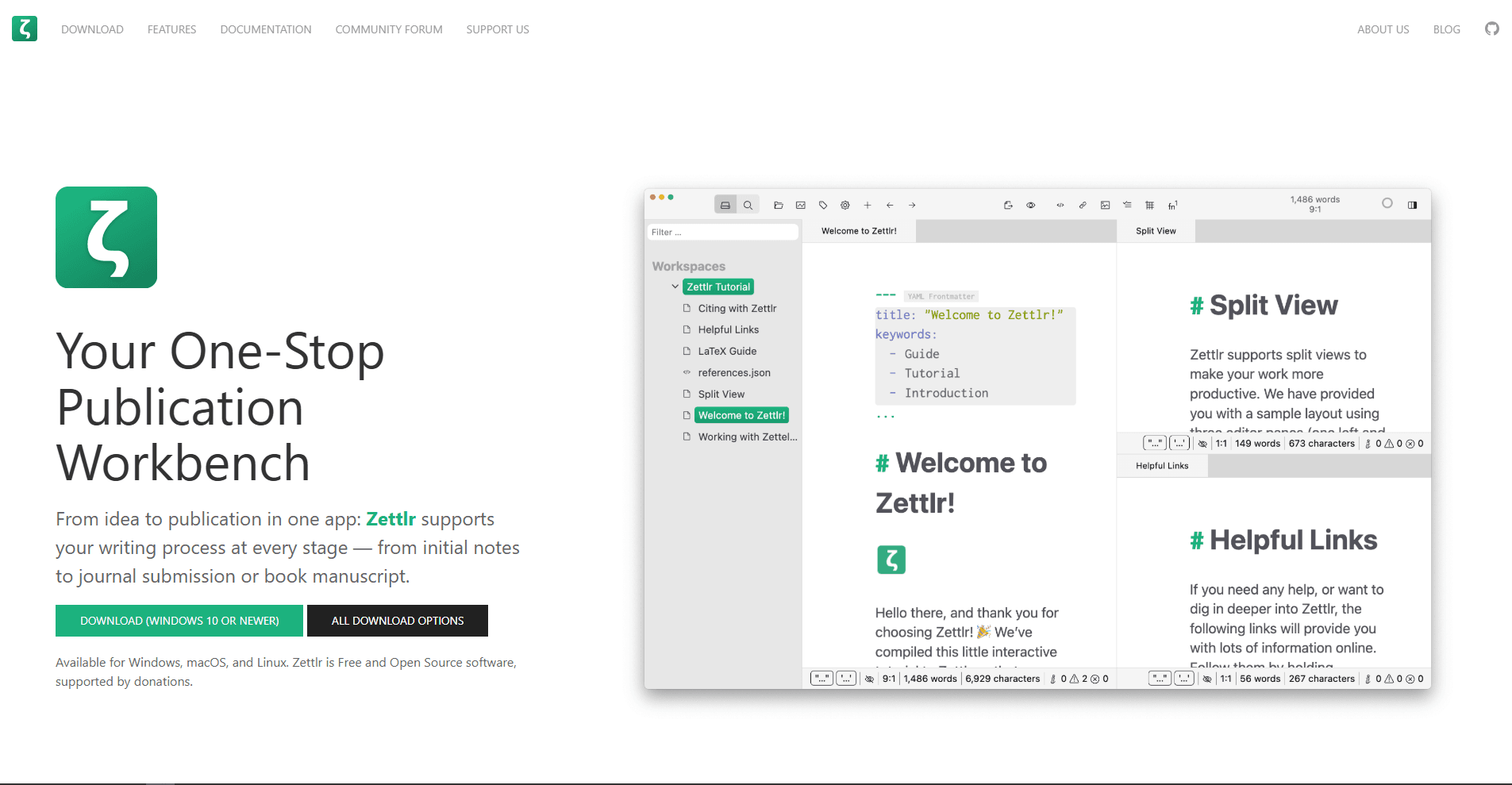Screen dimensions: 1512x785
Task: Insert a table with the grid icon
Action: 1149,205
